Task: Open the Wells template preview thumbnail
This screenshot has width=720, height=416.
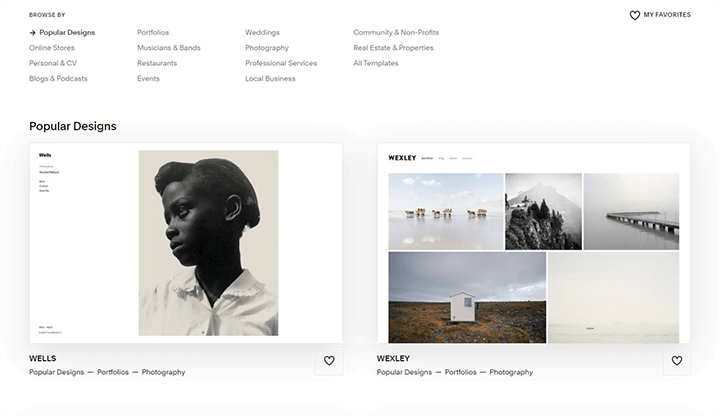Action: 186,243
